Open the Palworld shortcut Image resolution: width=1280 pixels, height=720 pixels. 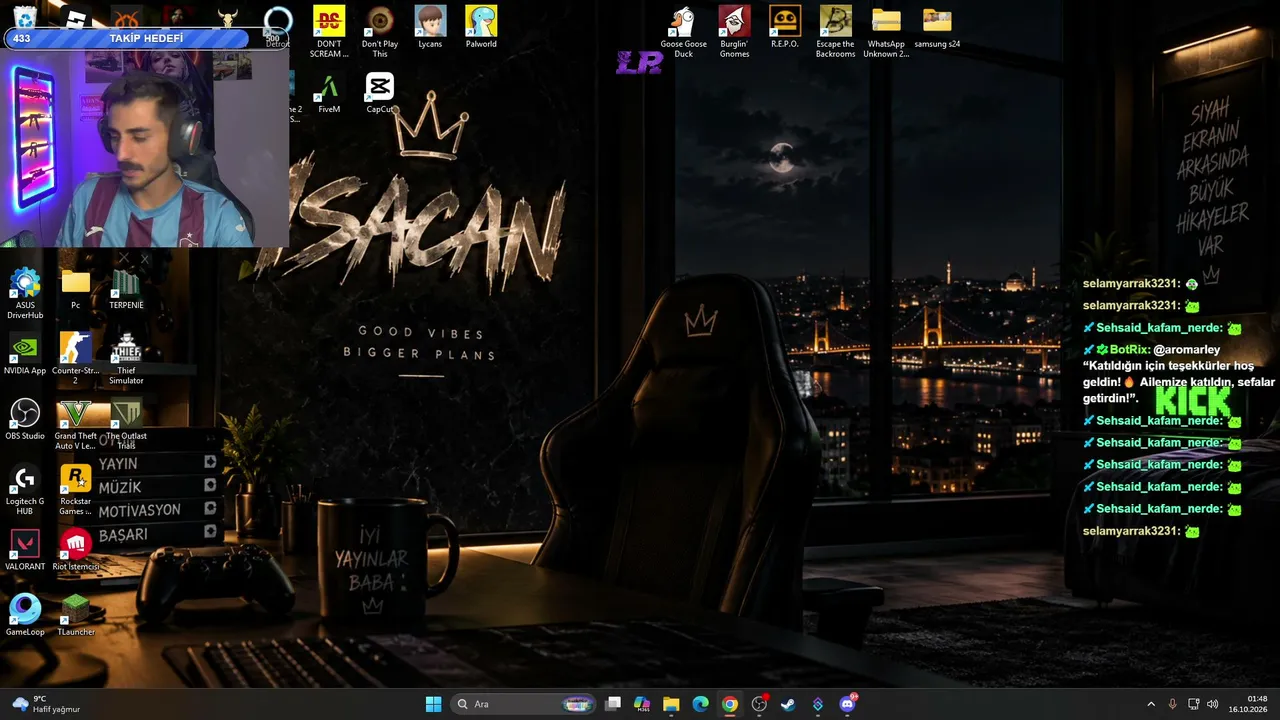pos(481,27)
